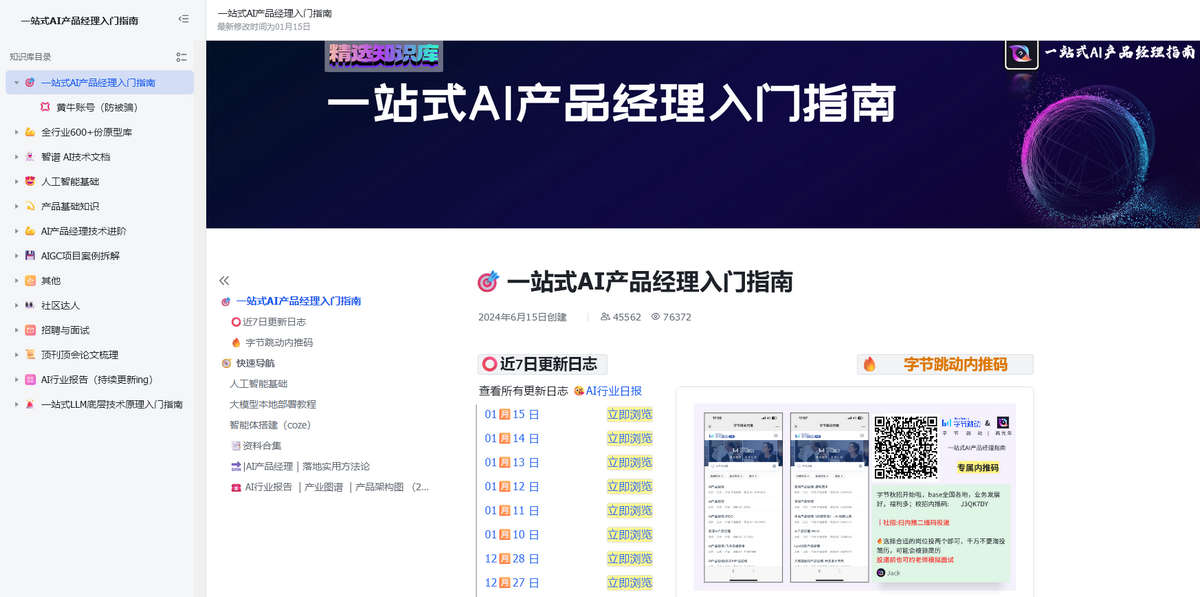The width and height of the screenshot is (1200, 597).
Task: Click the logo icon in banner top-right
Action: click(x=1021, y=53)
